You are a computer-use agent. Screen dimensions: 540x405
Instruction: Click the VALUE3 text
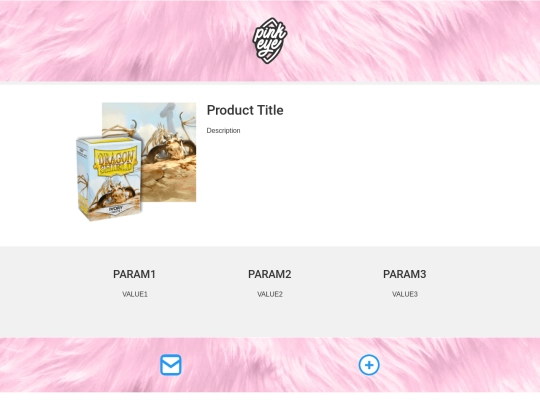(x=405, y=294)
